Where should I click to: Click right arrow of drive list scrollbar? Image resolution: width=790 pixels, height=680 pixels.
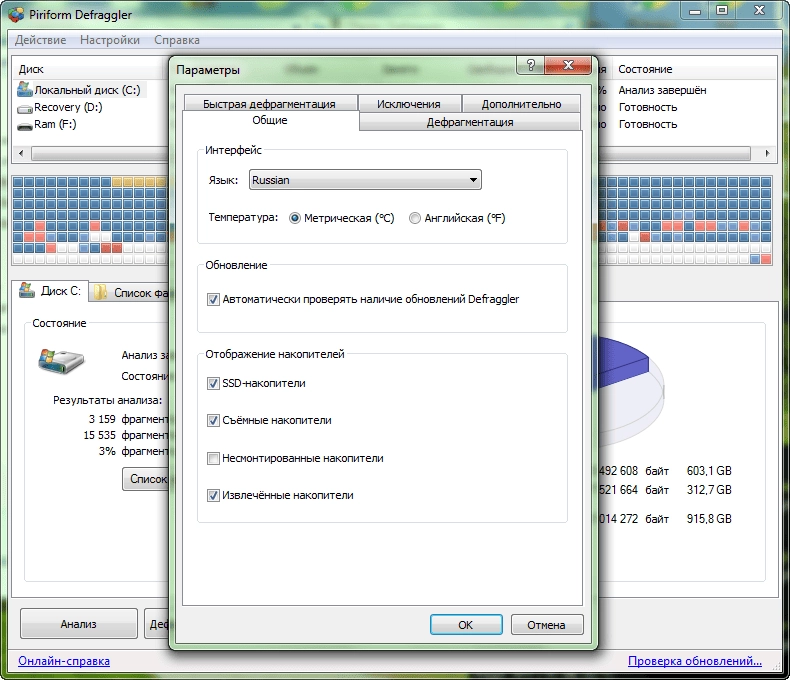pyautogui.click(x=767, y=153)
